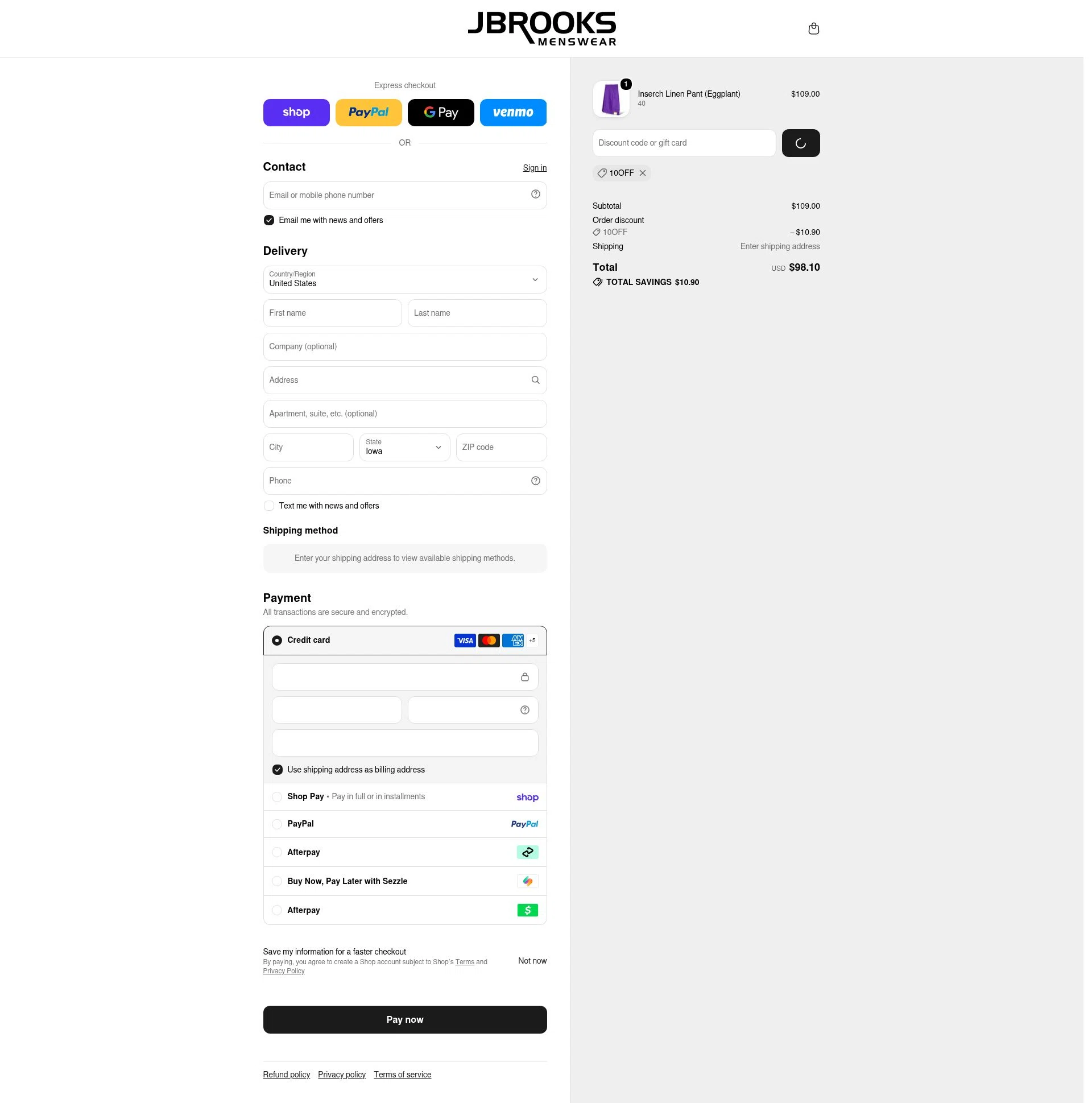Click the Pay now button

pos(405,1019)
